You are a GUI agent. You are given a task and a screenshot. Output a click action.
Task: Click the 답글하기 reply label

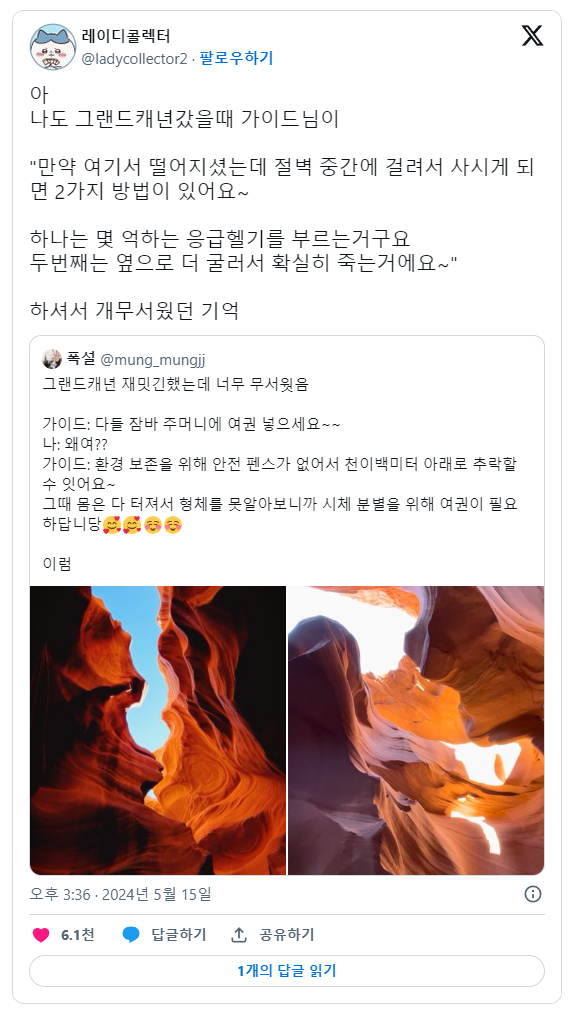click(178, 934)
